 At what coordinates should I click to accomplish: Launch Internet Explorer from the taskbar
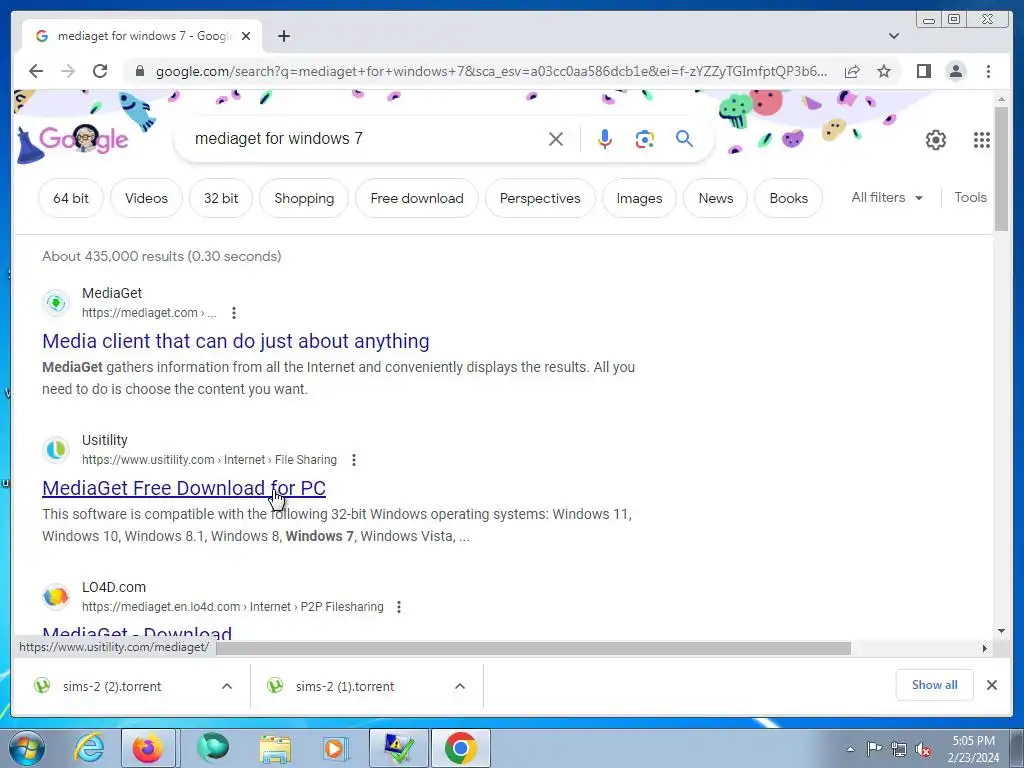(89, 748)
